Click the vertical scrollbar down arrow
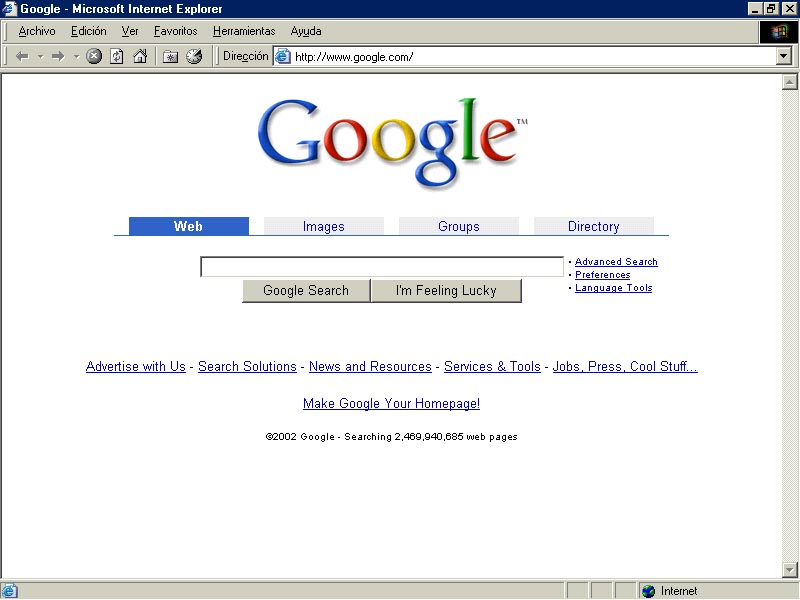800x600 pixels. 790,570
